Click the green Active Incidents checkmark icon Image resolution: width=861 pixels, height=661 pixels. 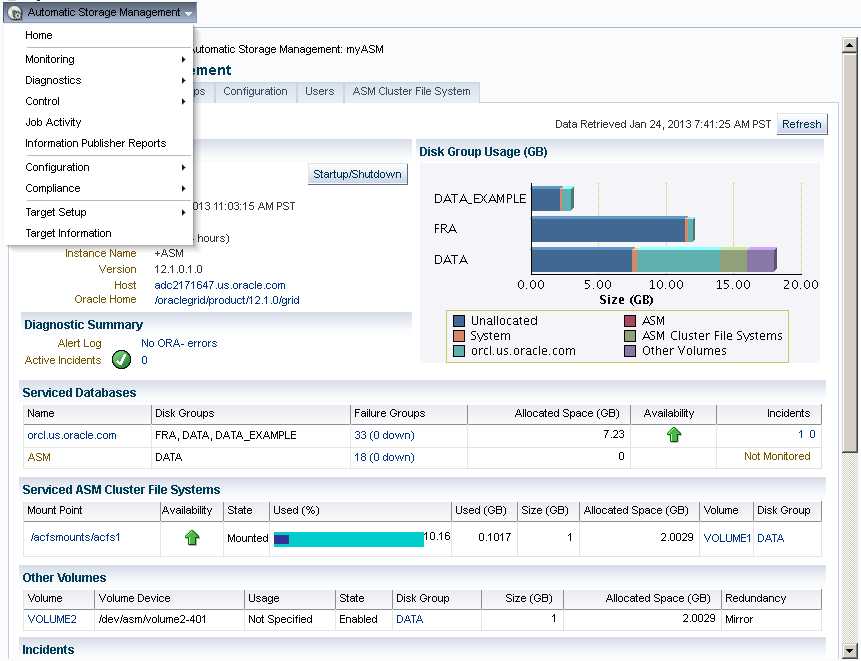(121, 360)
